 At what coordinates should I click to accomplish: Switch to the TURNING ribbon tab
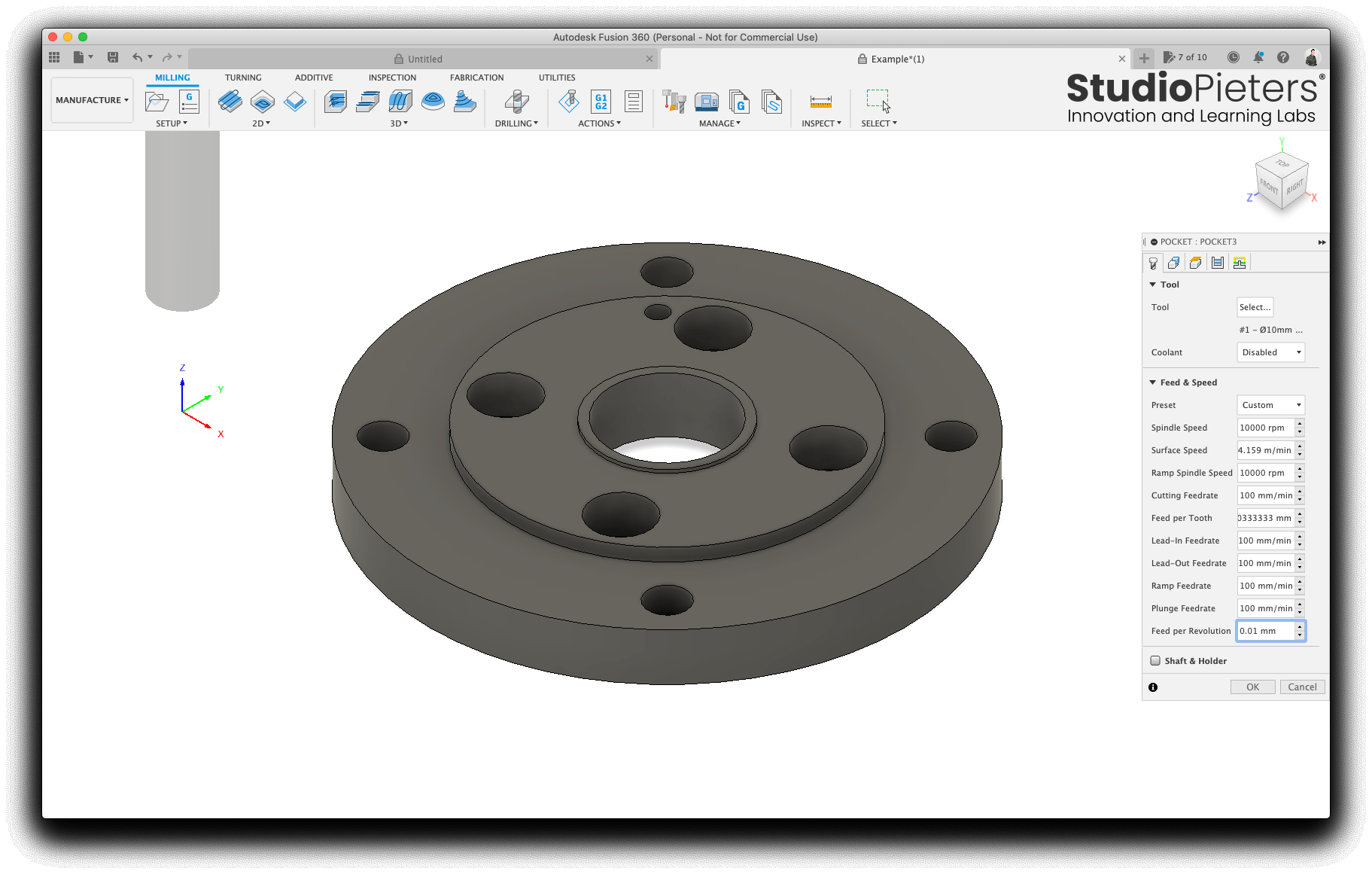click(243, 78)
